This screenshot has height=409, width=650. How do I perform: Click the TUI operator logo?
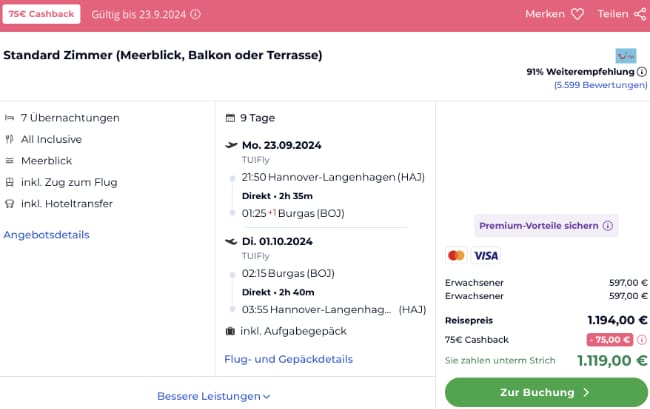[x=626, y=55]
